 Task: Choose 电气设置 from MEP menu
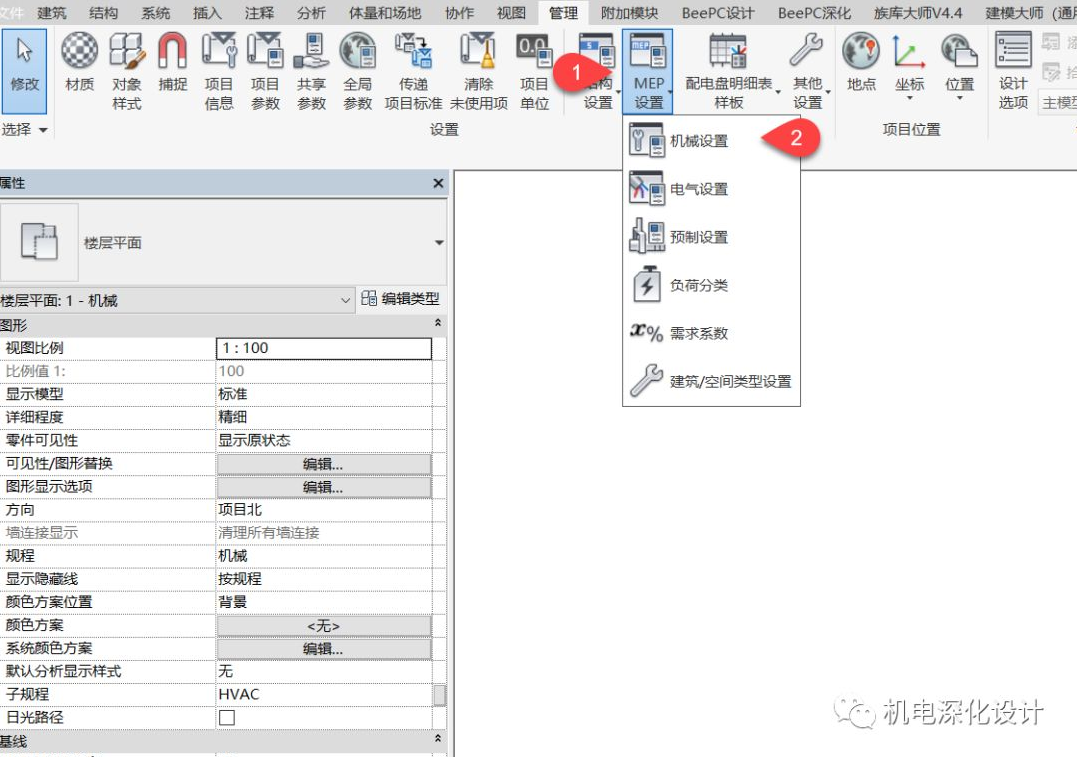coord(712,189)
